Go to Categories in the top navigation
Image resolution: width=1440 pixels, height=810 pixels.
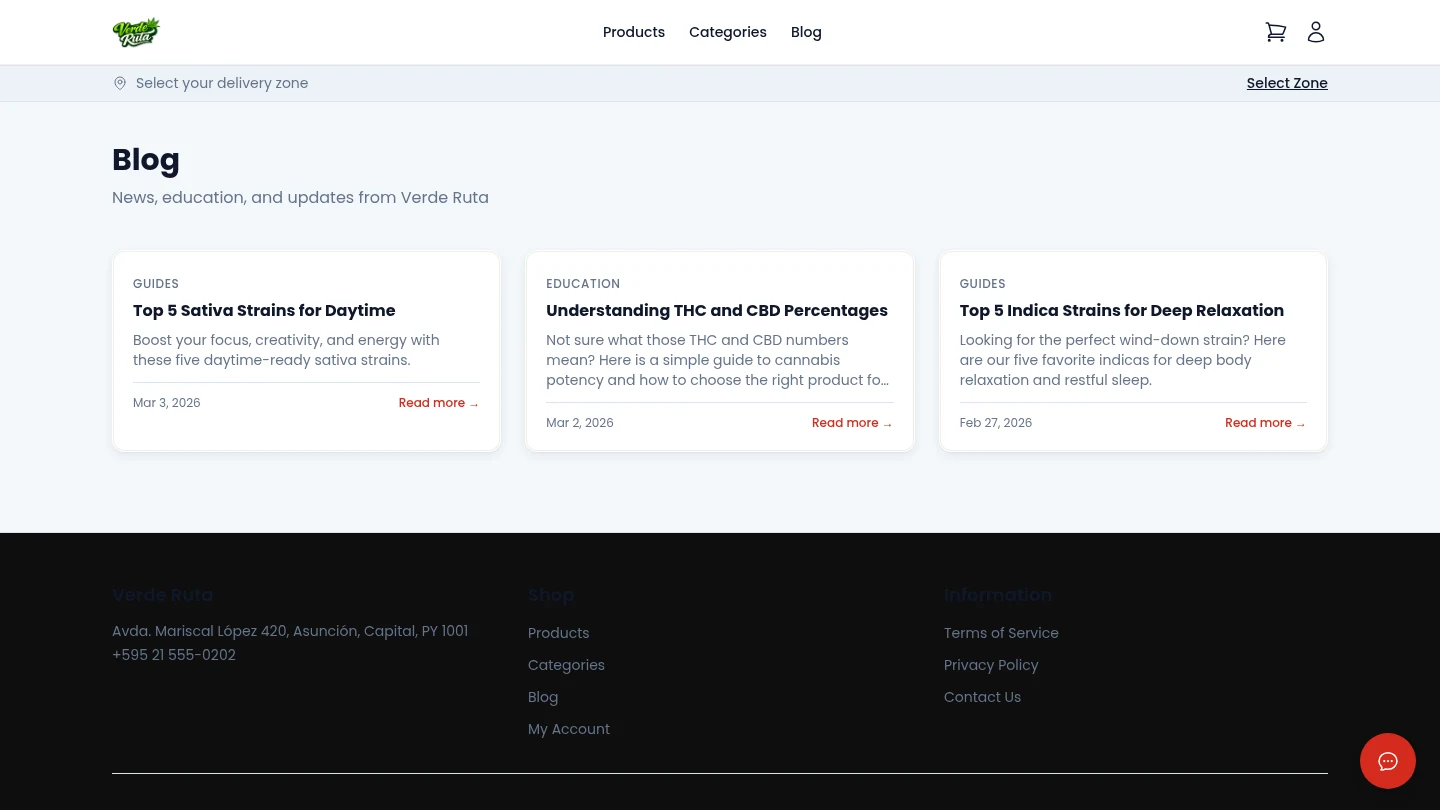pyautogui.click(x=727, y=32)
